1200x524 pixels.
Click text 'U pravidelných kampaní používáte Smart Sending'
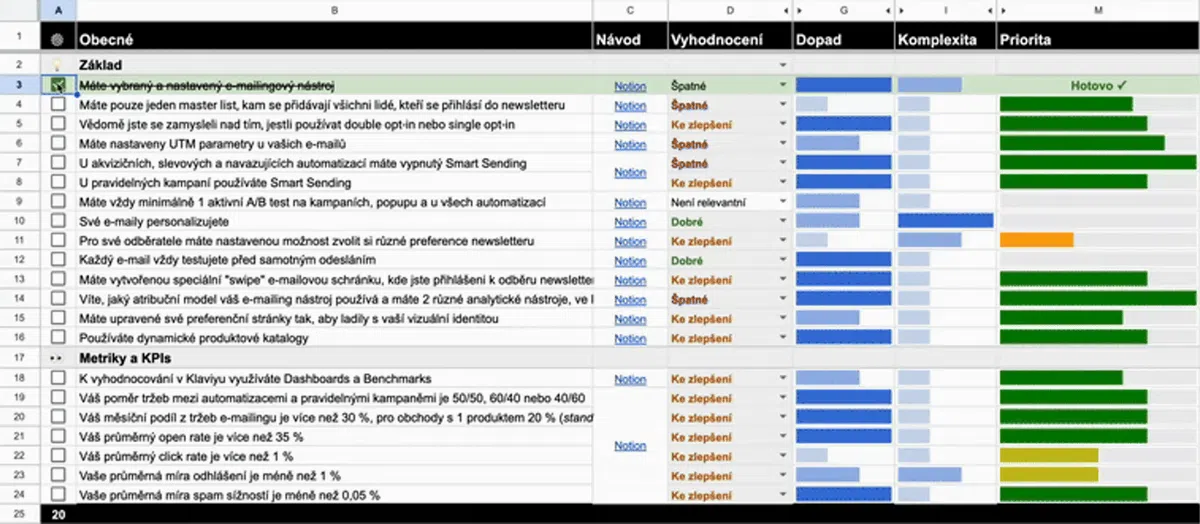[x=215, y=183]
